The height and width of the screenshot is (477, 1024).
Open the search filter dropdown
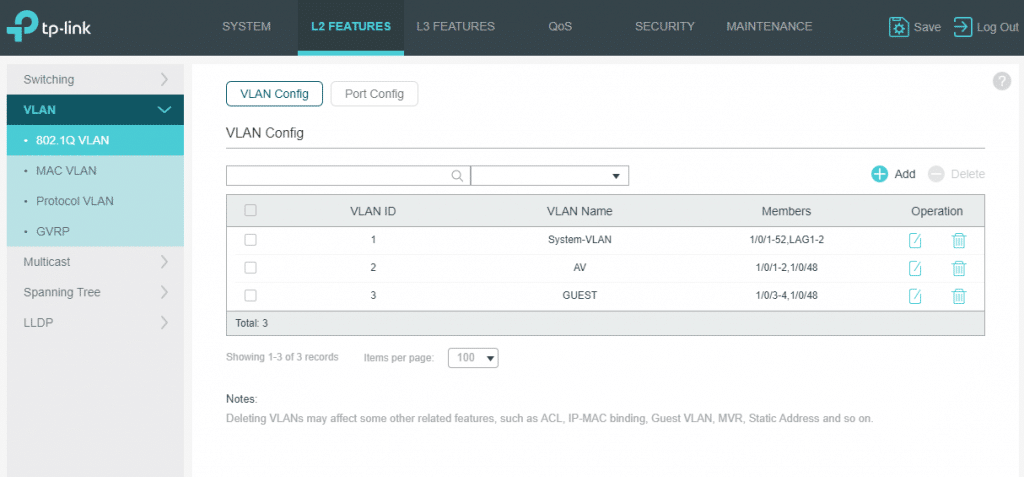point(549,176)
